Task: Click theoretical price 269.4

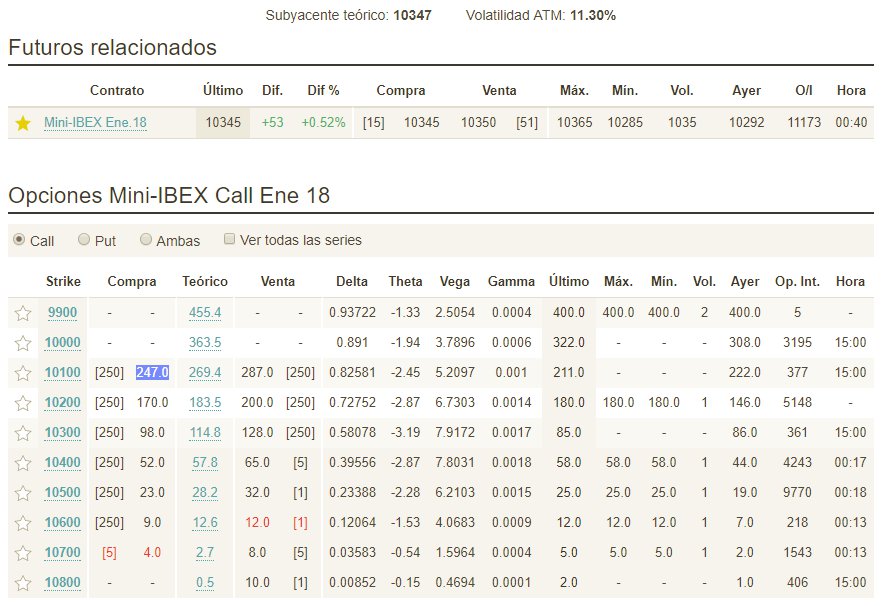Action: tap(205, 372)
